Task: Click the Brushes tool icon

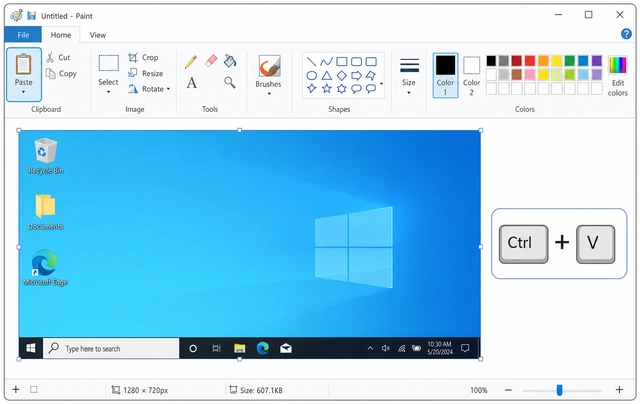Action: (x=269, y=66)
